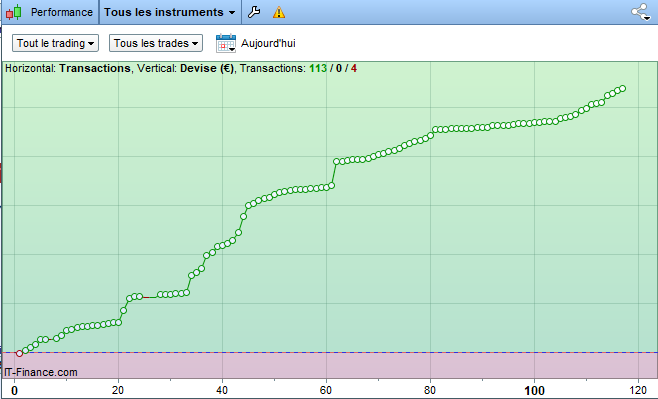
Task: Click the red first data point marker
Action: point(19,353)
